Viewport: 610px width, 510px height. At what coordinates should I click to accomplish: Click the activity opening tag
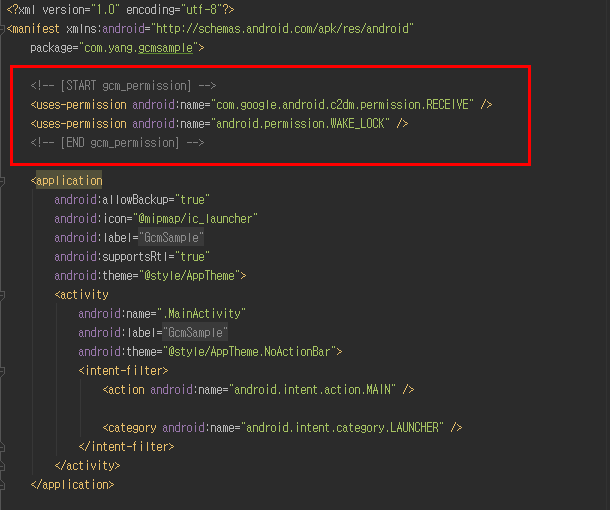pyautogui.click(x=82, y=295)
